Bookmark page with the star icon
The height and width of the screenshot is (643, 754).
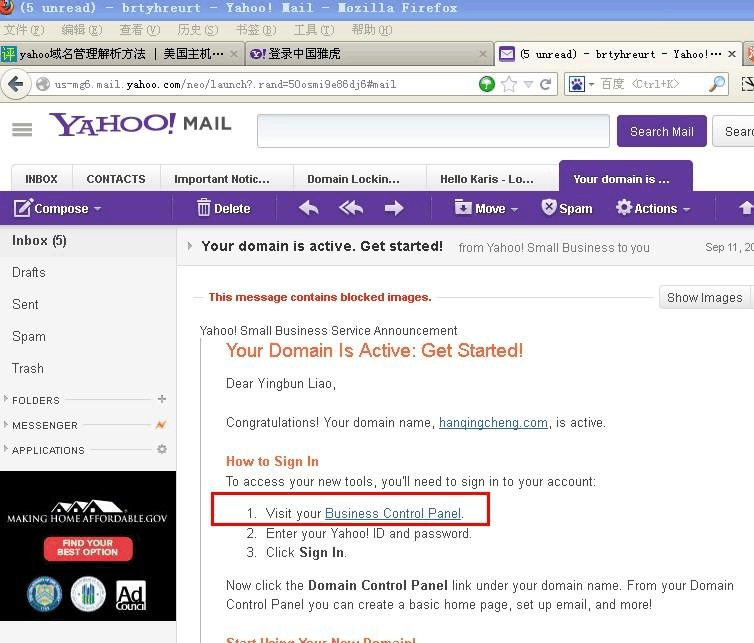point(509,84)
